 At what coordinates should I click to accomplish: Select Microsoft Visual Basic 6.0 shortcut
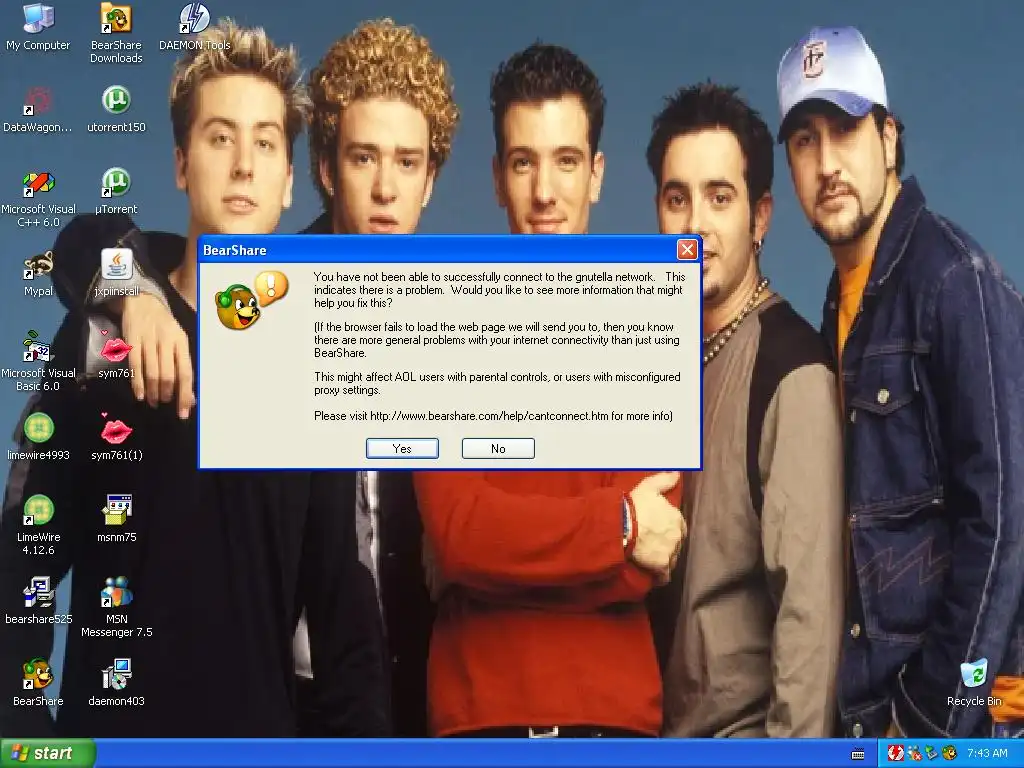38,361
